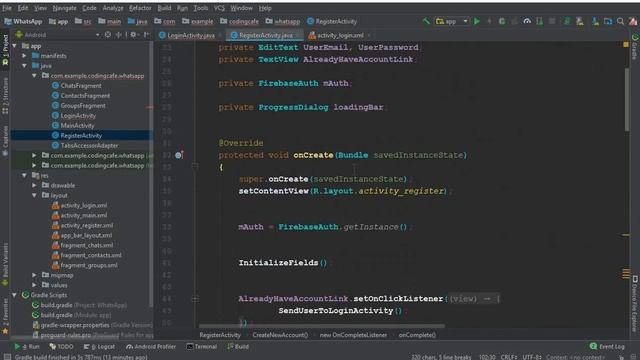Click the Stop square icon in toolbar

(x=552, y=21)
